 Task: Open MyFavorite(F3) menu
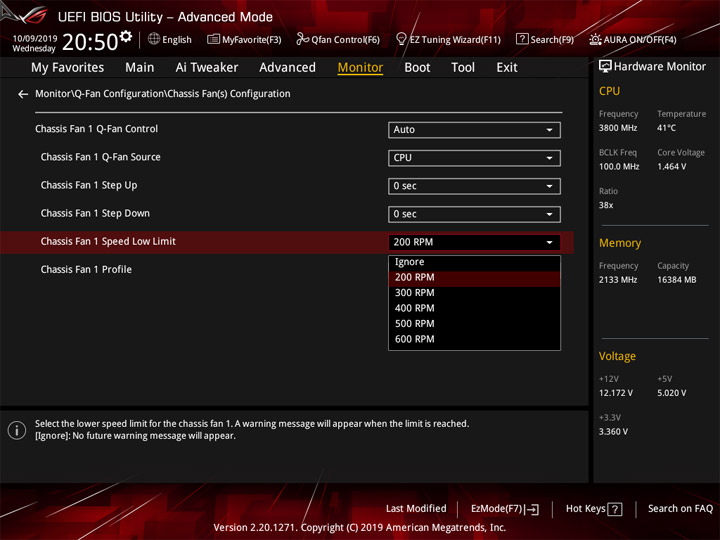[244, 39]
